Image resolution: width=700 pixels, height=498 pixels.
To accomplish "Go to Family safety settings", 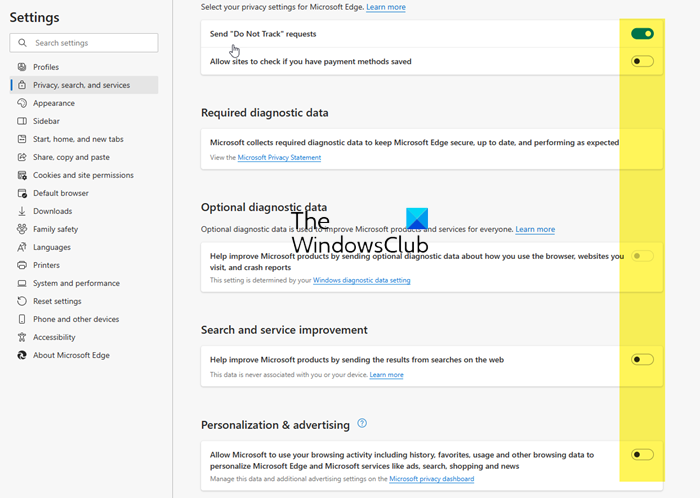I will pos(84,229).
